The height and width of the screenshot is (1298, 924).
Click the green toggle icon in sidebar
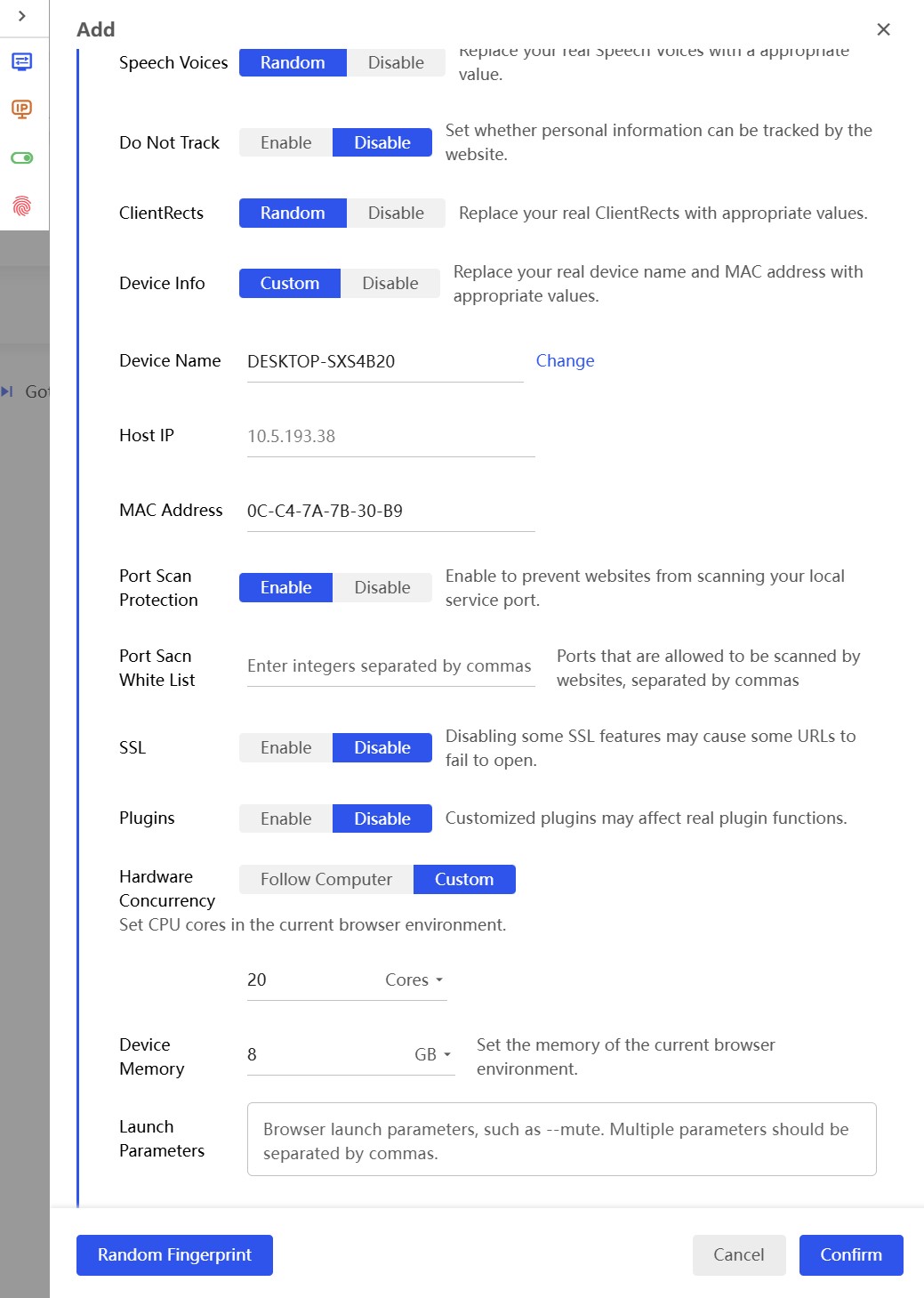coord(22,158)
